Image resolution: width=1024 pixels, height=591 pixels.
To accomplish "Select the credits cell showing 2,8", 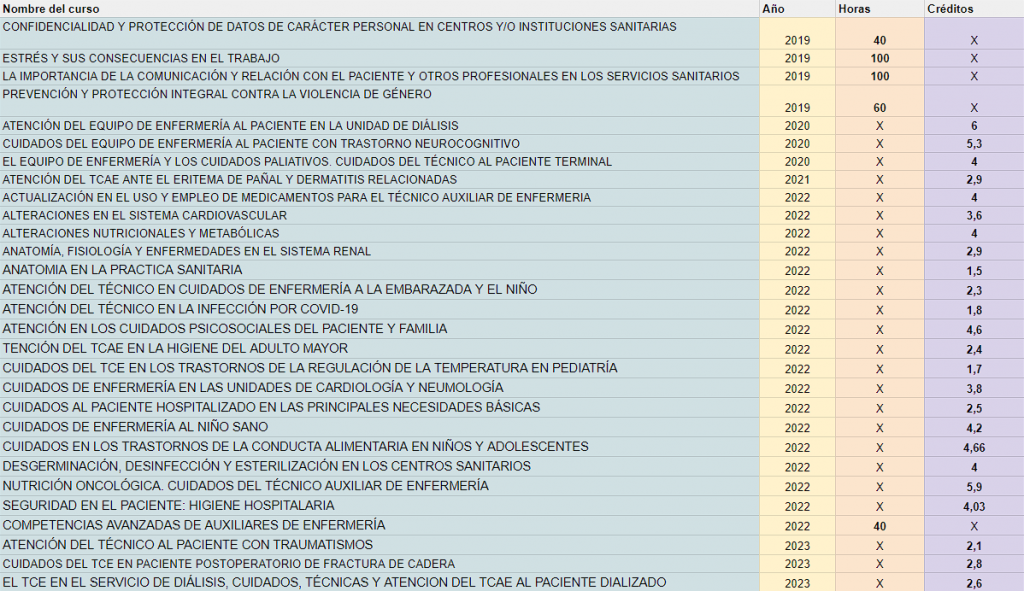I will [973, 565].
